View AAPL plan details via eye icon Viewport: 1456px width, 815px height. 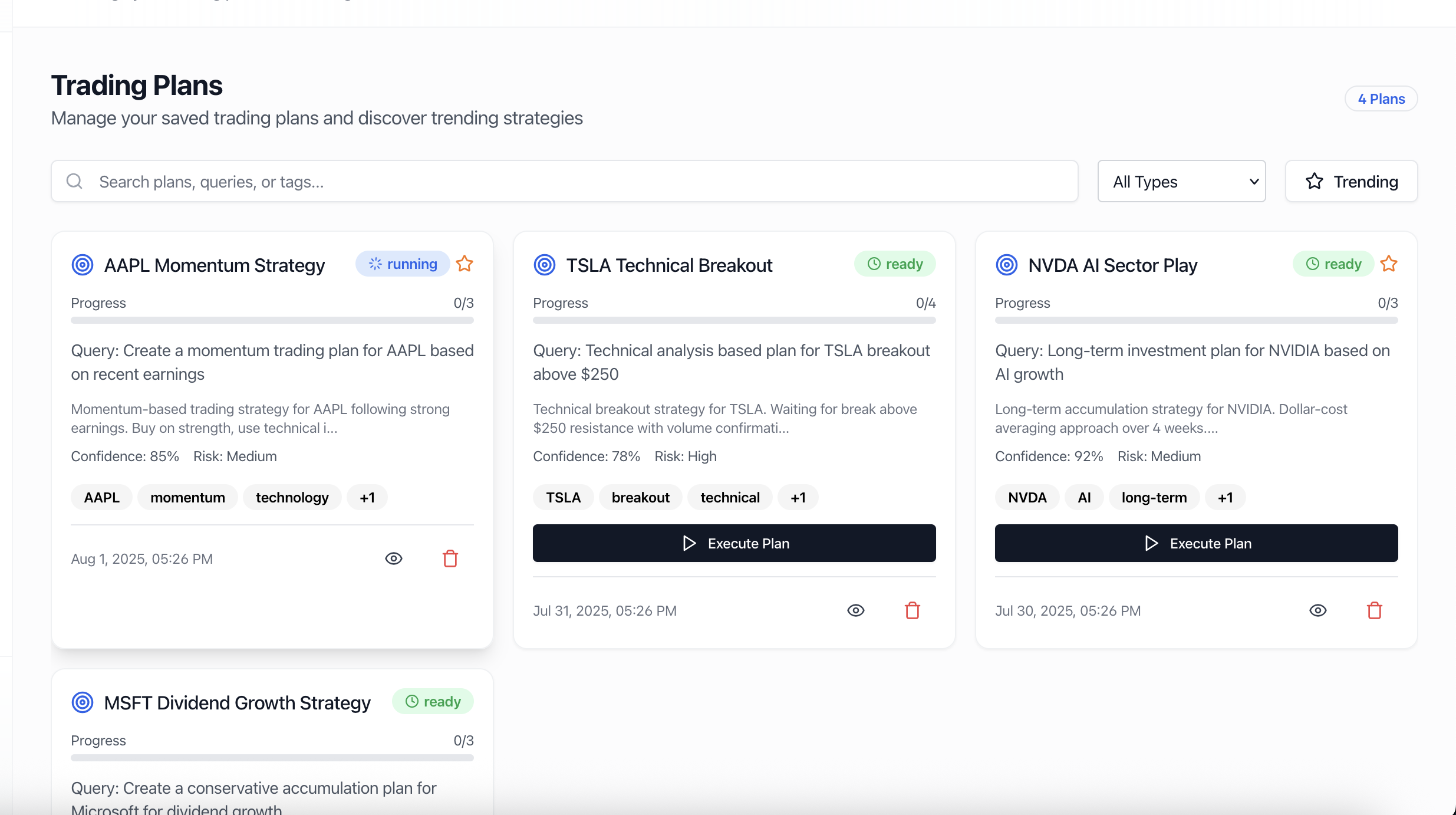394,558
